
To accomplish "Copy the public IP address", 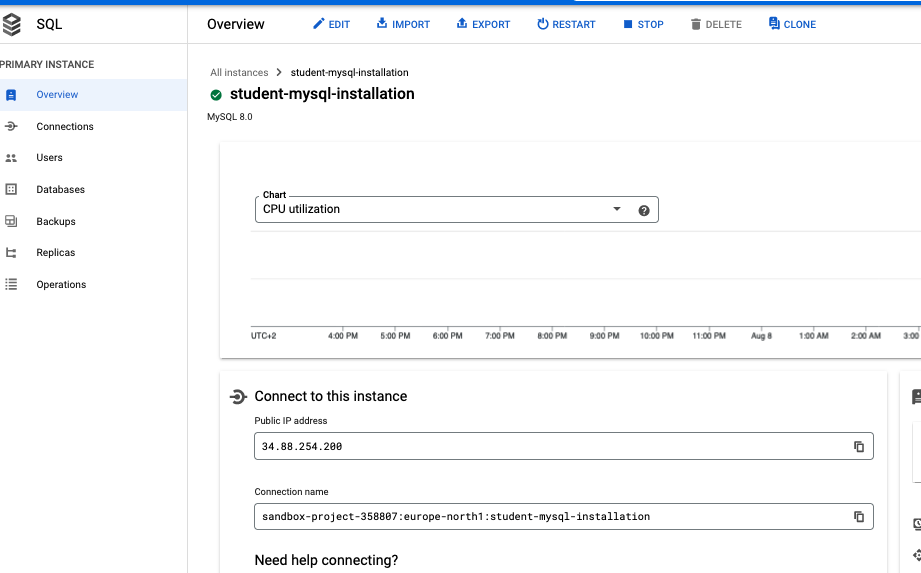I will [x=858, y=447].
